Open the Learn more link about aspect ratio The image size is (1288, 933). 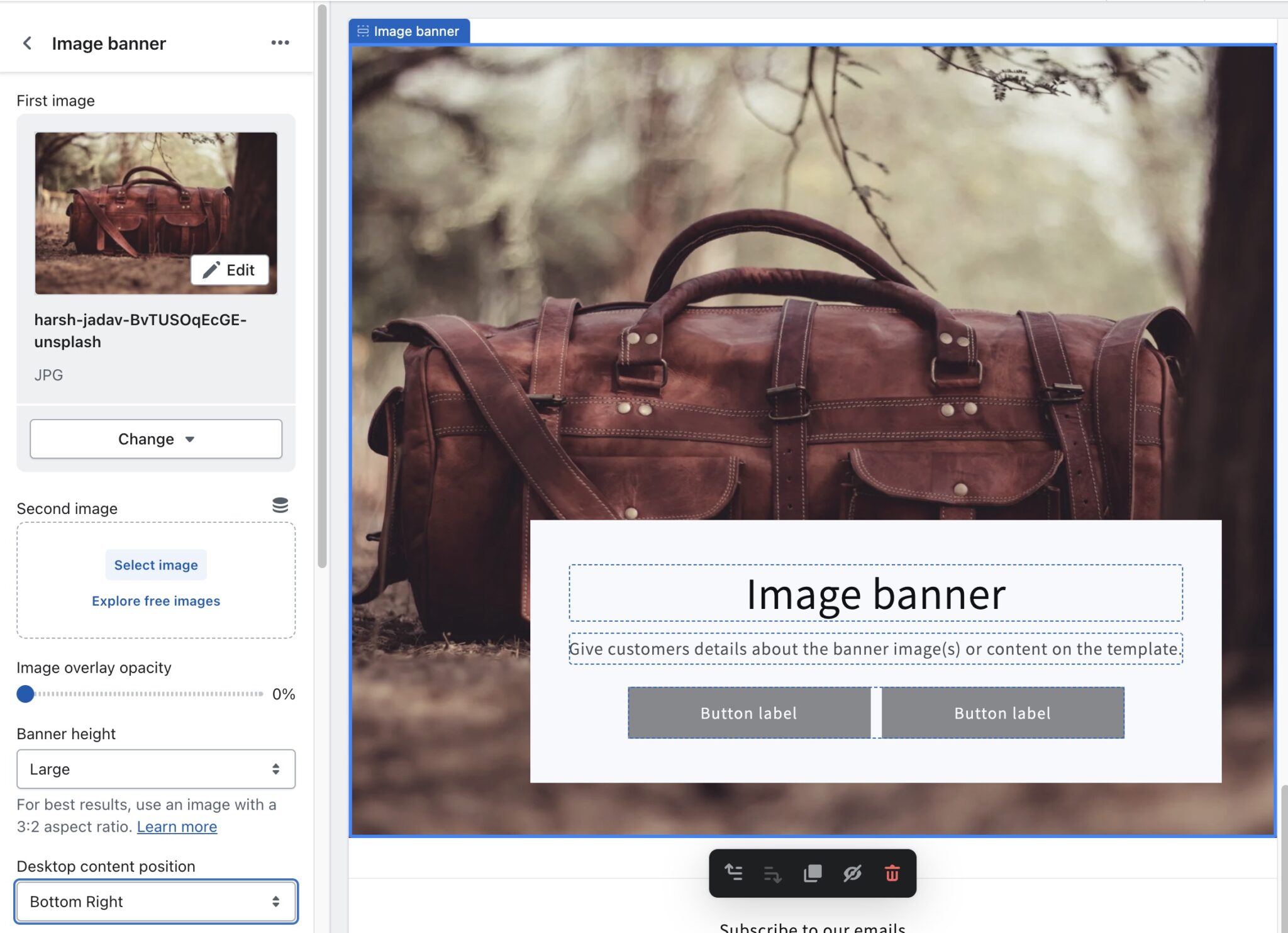click(x=176, y=826)
